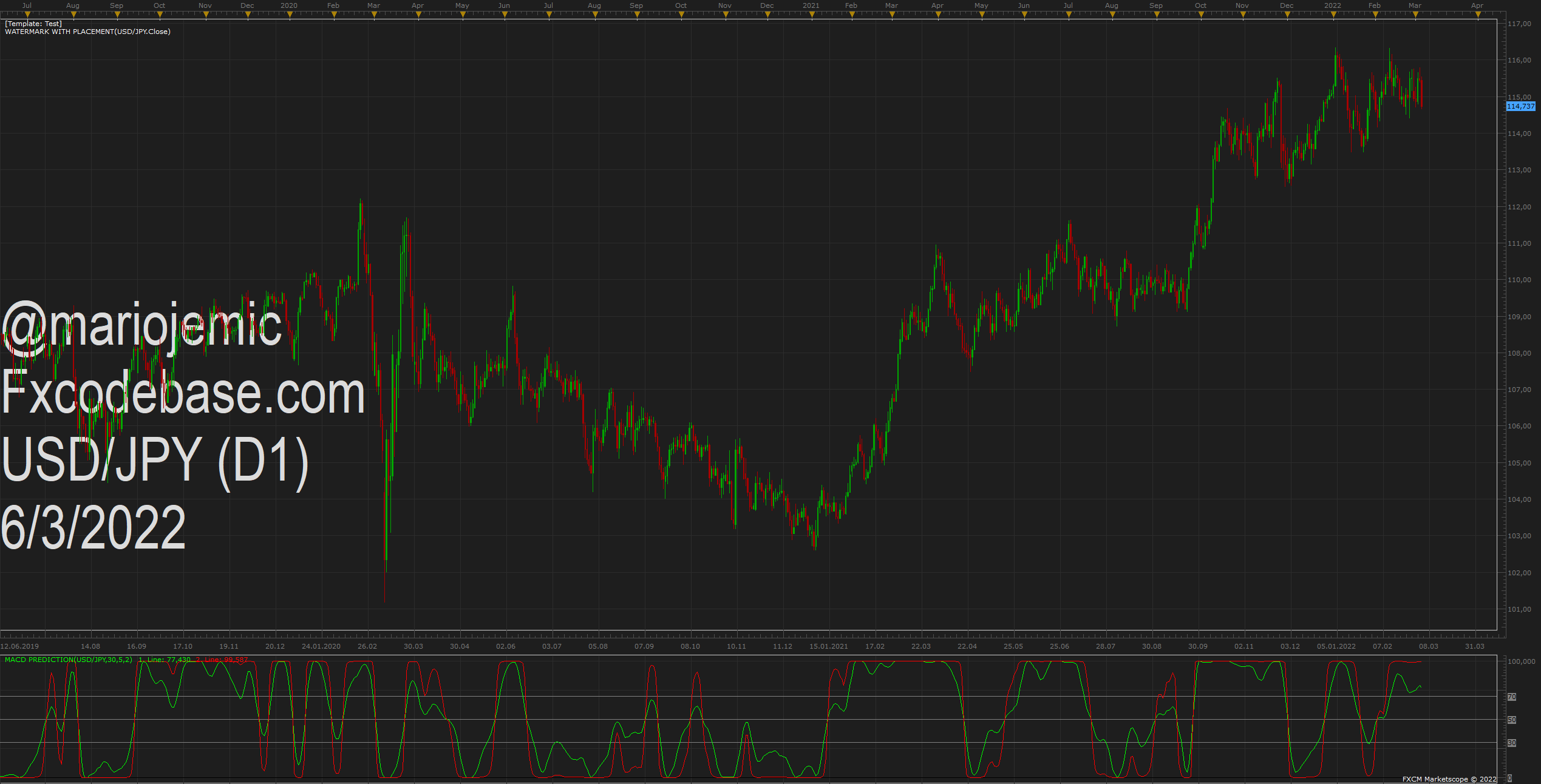Click the 08.03 date on time axis
This screenshot has width=1541, height=784.
click(x=1429, y=646)
